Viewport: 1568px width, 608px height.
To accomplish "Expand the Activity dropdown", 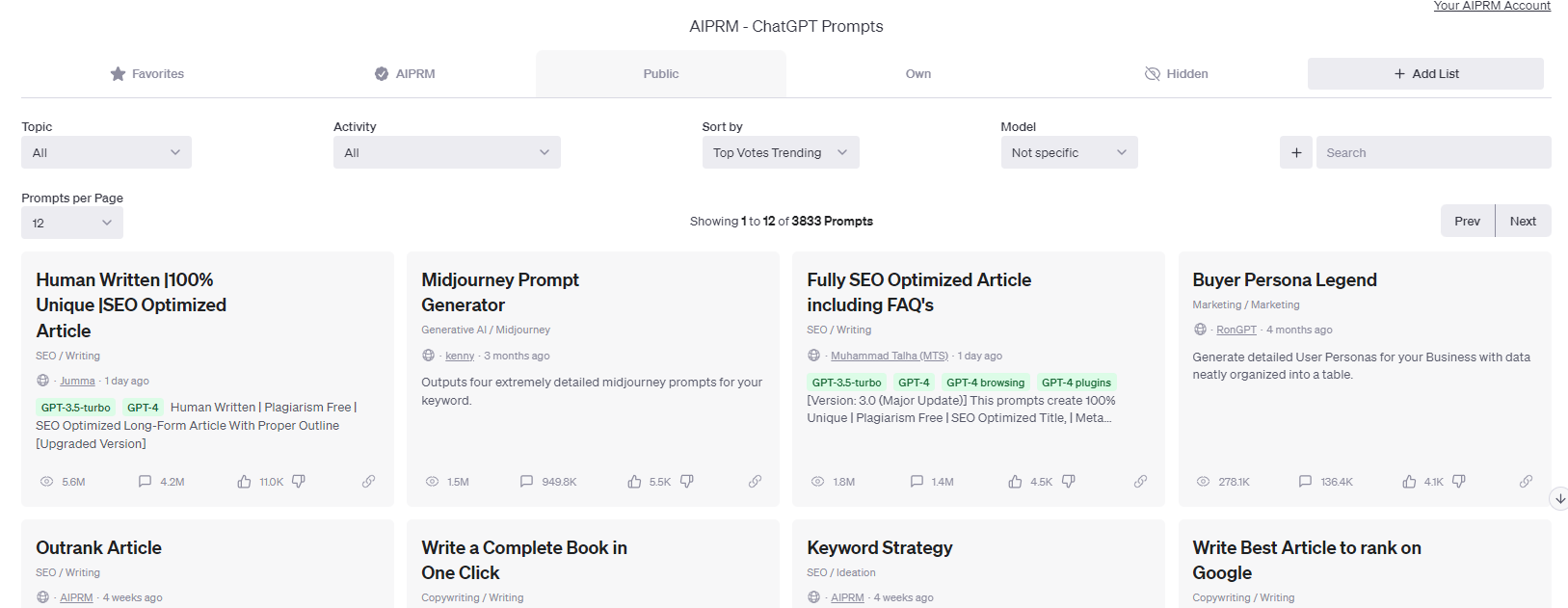I will coord(447,152).
